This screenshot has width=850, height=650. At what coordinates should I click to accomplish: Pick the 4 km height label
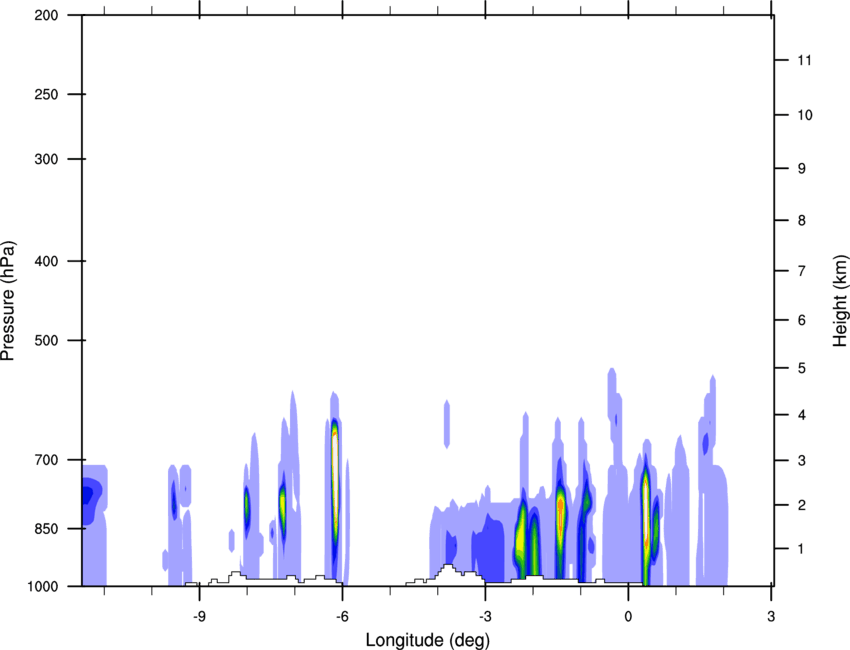(802, 415)
